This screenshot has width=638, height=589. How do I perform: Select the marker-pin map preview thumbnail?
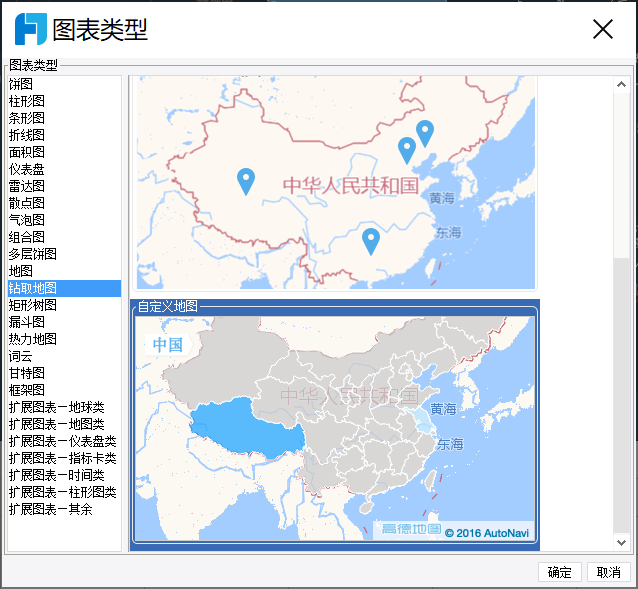(336, 182)
